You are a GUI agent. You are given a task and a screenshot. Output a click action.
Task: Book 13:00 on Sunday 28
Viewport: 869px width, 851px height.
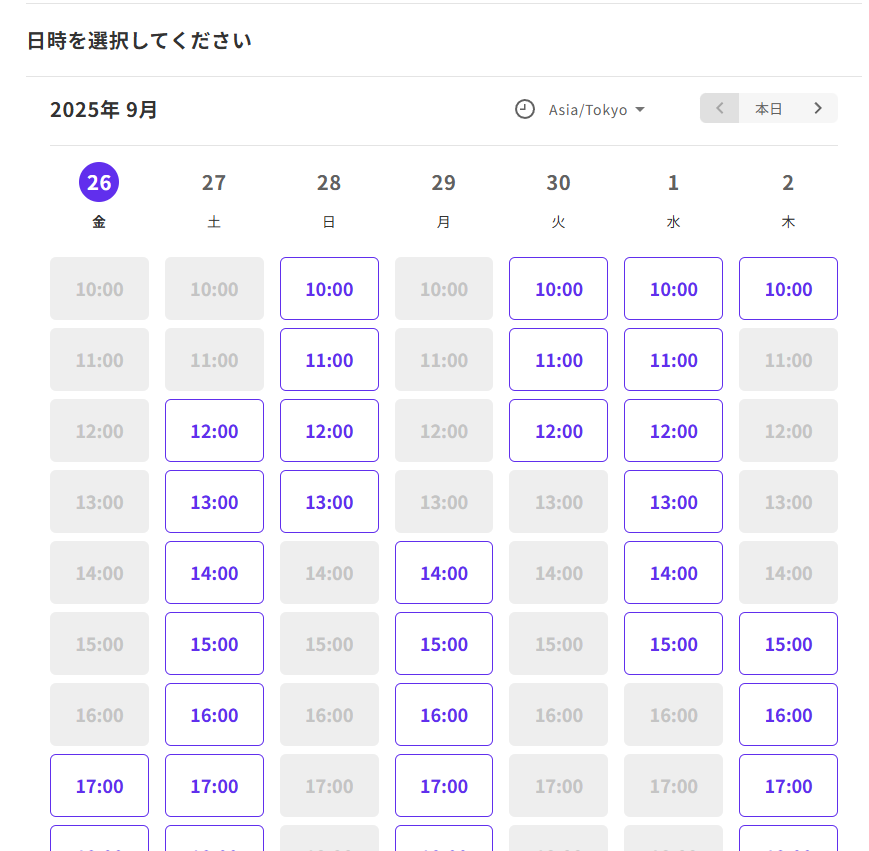(x=329, y=502)
